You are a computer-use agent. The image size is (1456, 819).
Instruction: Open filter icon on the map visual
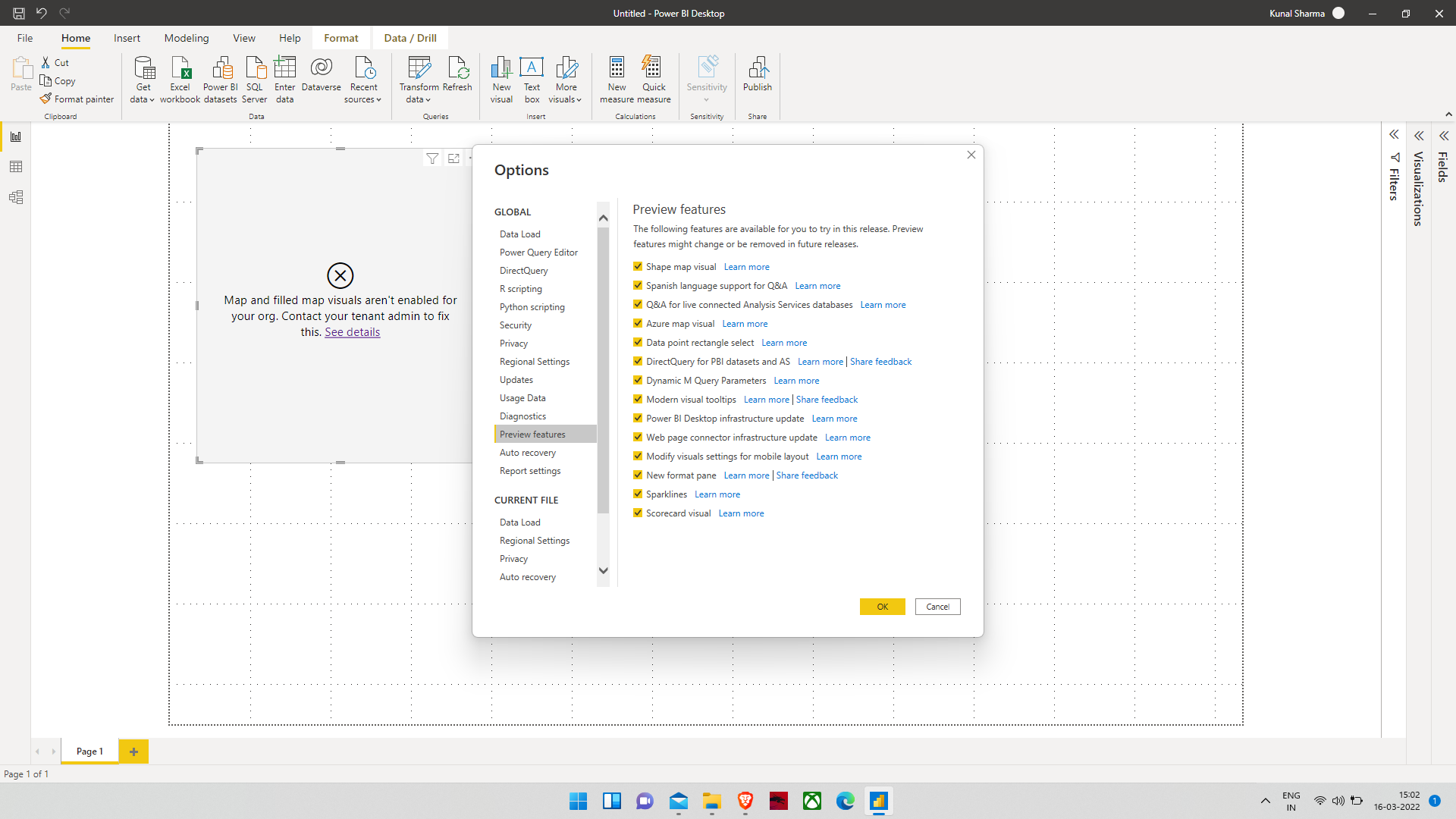pos(432,158)
